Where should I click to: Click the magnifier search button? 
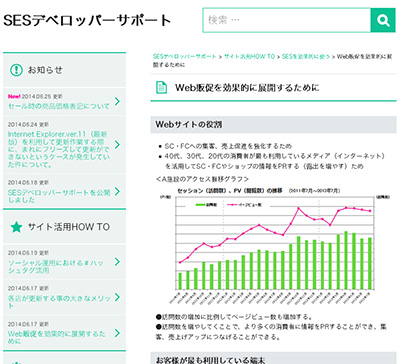(x=383, y=20)
